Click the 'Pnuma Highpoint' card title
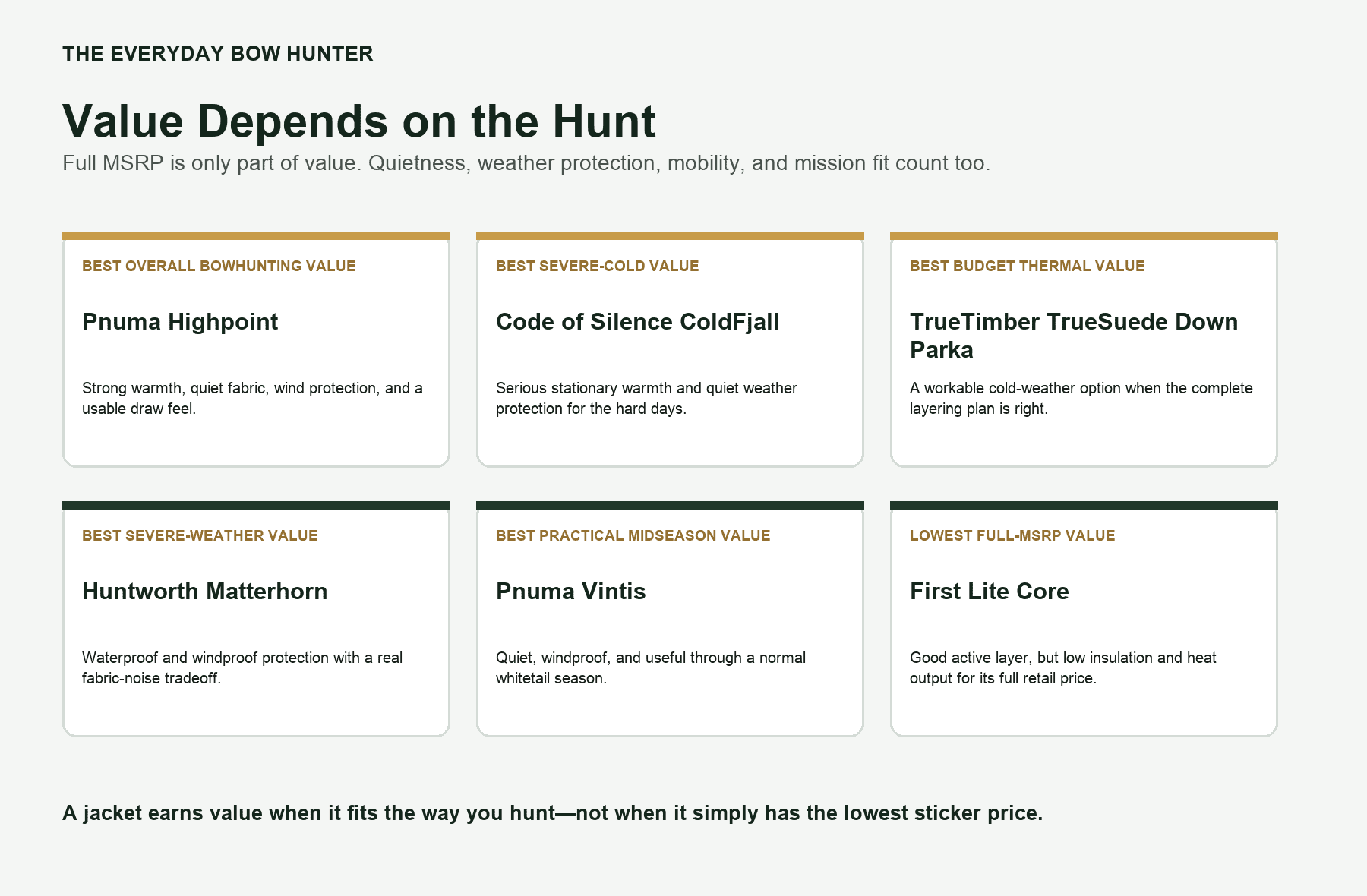The image size is (1367, 896). coord(180,322)
